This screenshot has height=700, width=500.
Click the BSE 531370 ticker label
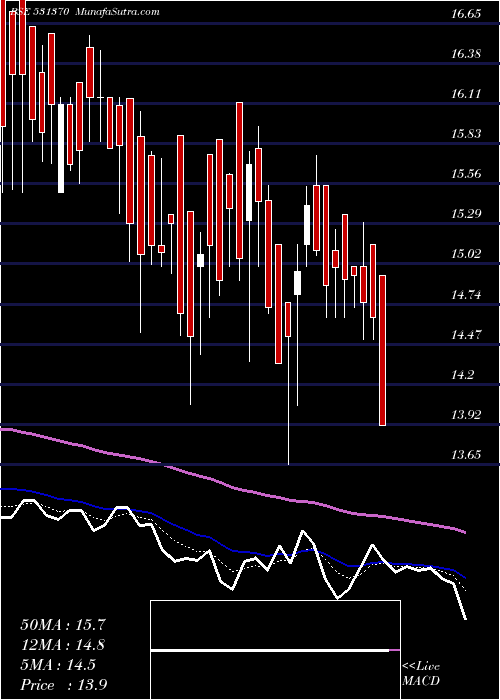[39, 12]
